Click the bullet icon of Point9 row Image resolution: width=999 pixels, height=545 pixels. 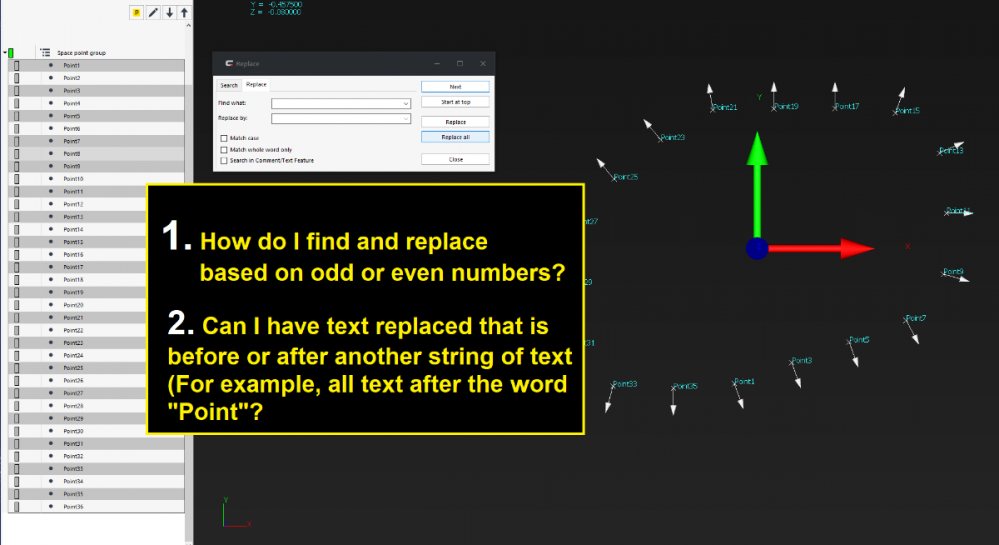pyautogui.click(x=51, y=166)
